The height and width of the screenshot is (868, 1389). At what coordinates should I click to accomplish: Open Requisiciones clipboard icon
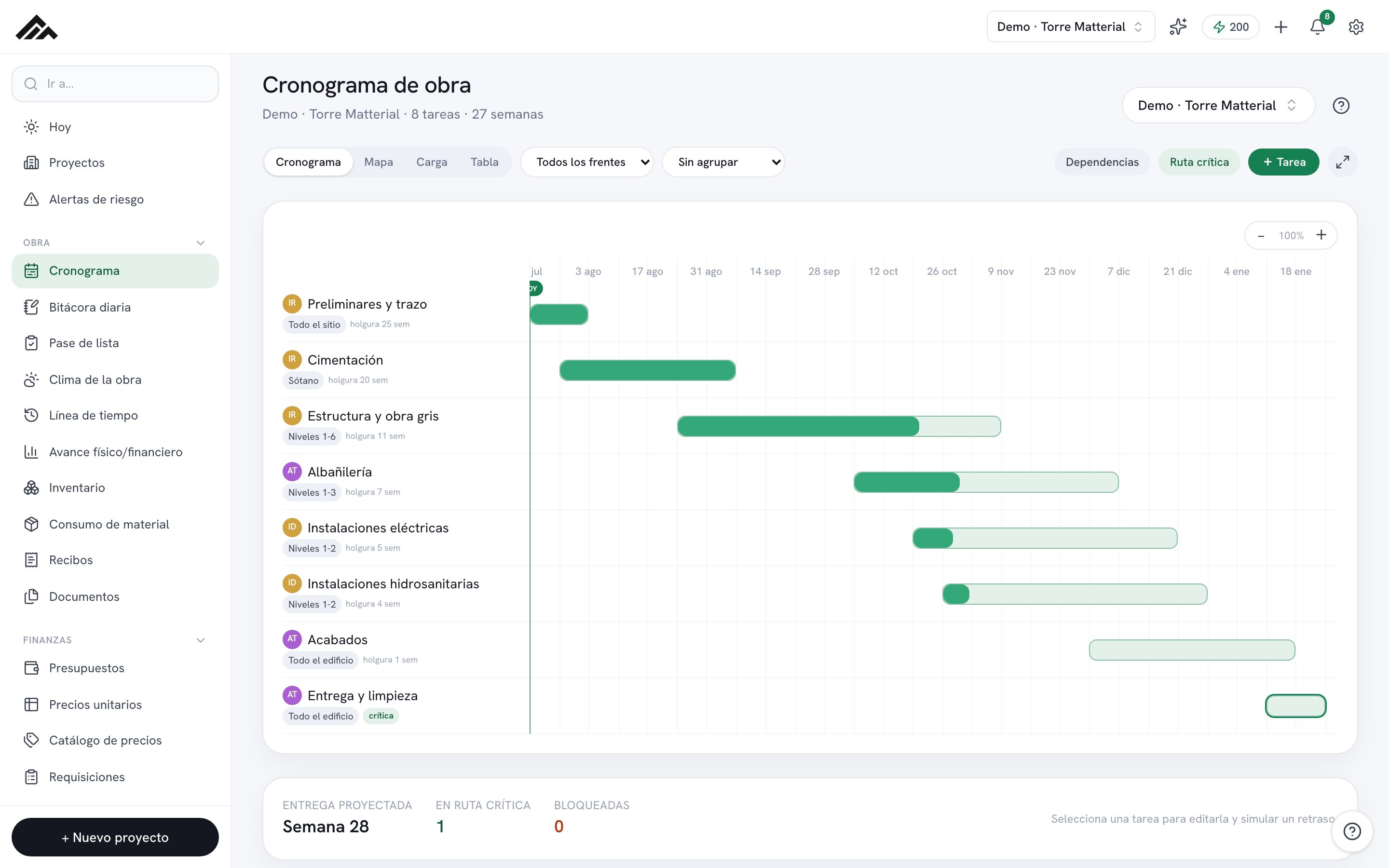click(31, 777)
